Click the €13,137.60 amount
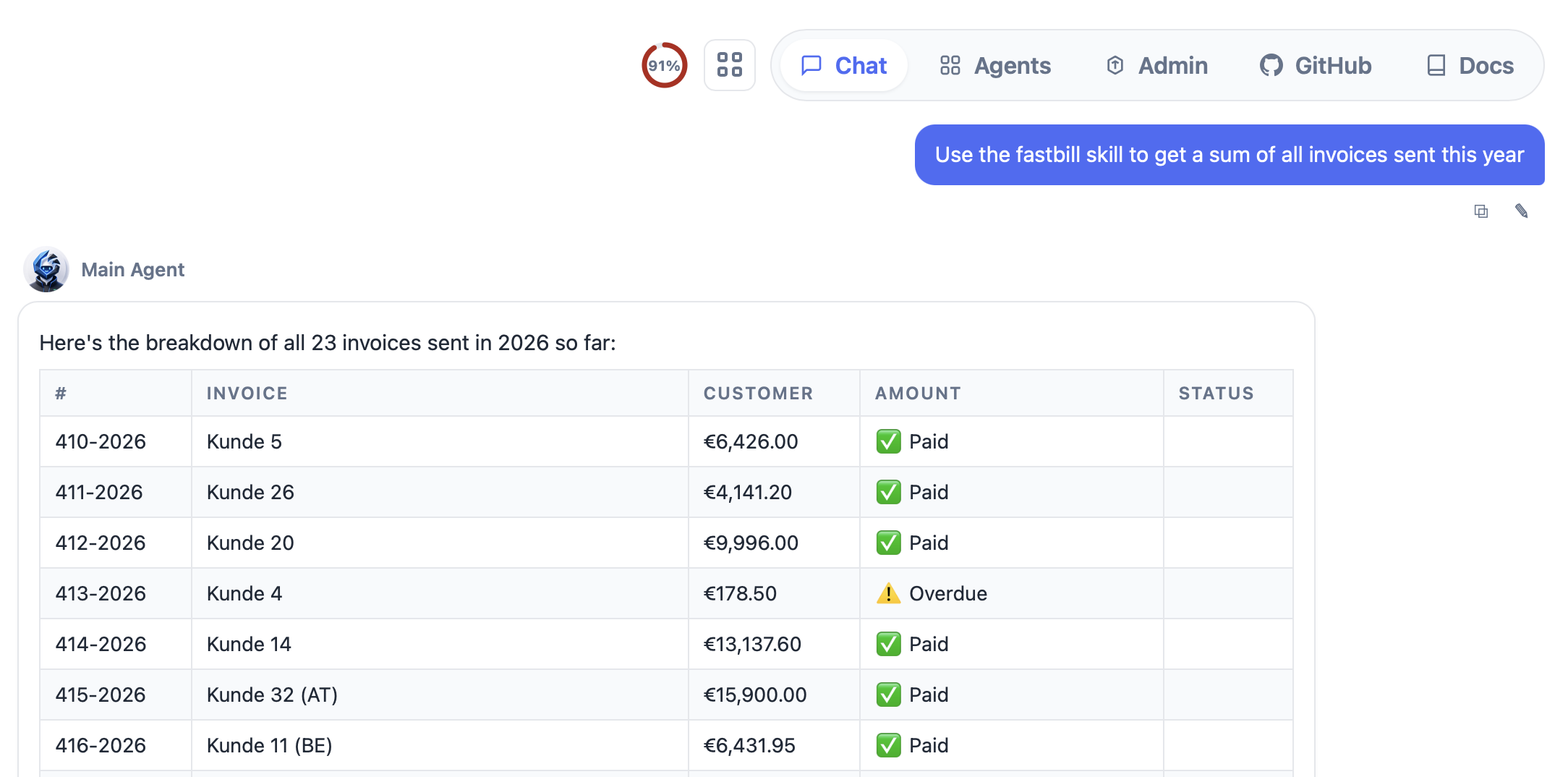Image resolution: width=1568 pixels, height=777 pixels. point(752,644)
